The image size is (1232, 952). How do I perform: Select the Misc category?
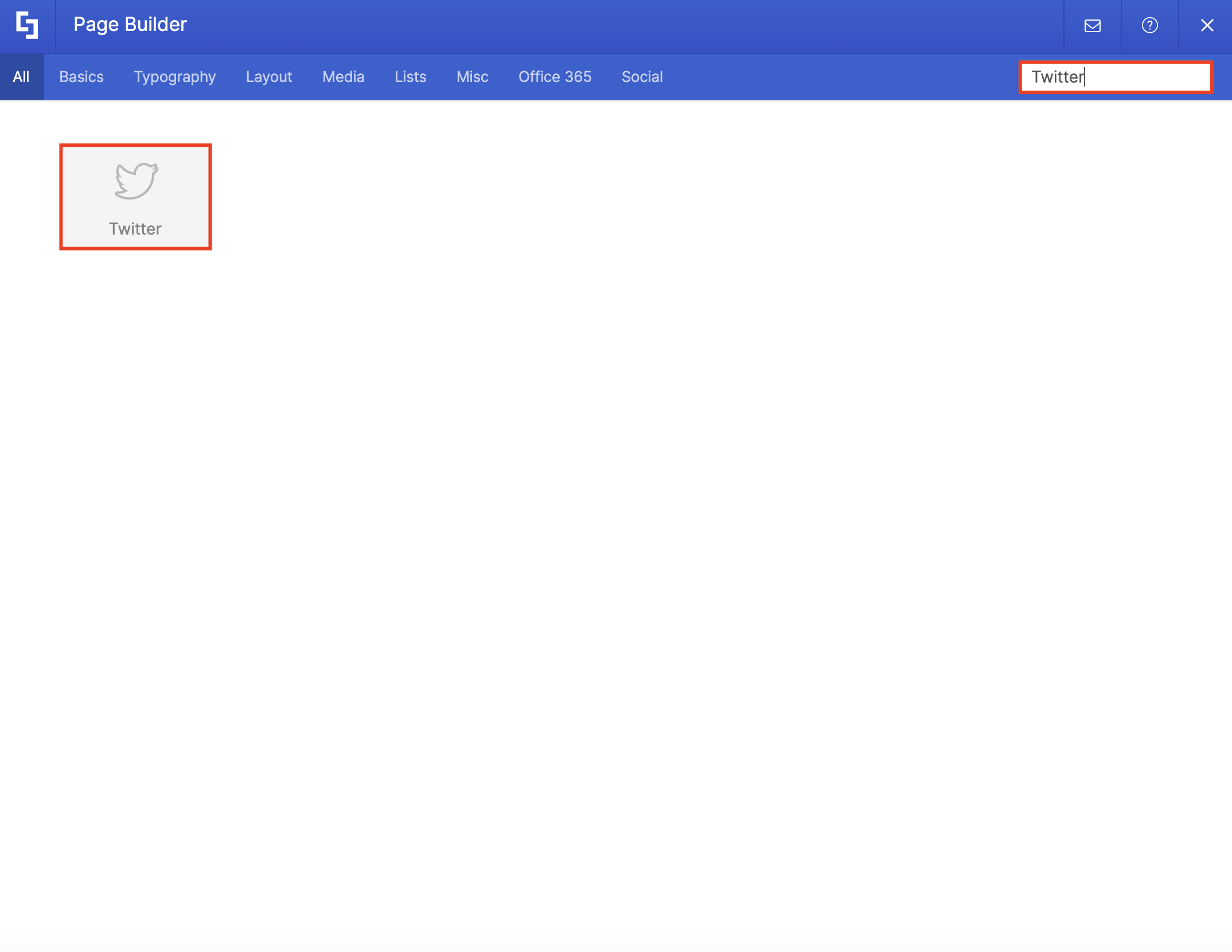[472, 76]
